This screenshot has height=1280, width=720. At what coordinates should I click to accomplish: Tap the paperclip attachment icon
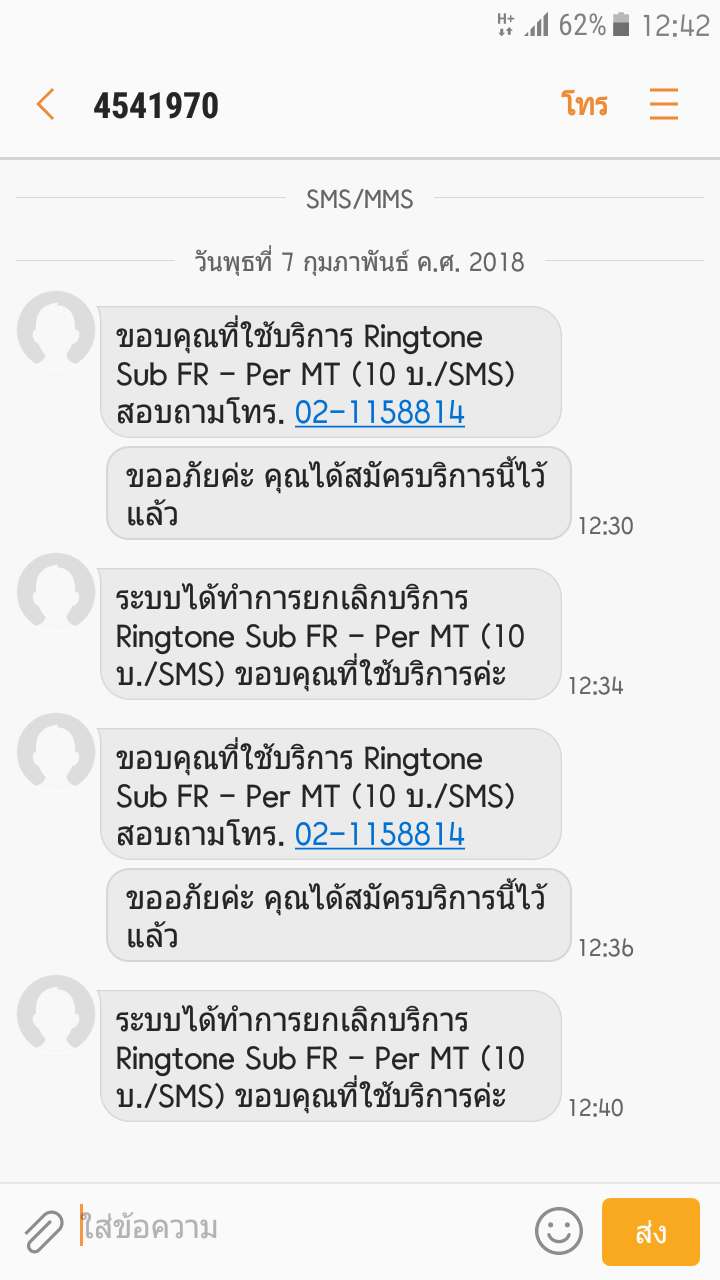coord(43,1231)
